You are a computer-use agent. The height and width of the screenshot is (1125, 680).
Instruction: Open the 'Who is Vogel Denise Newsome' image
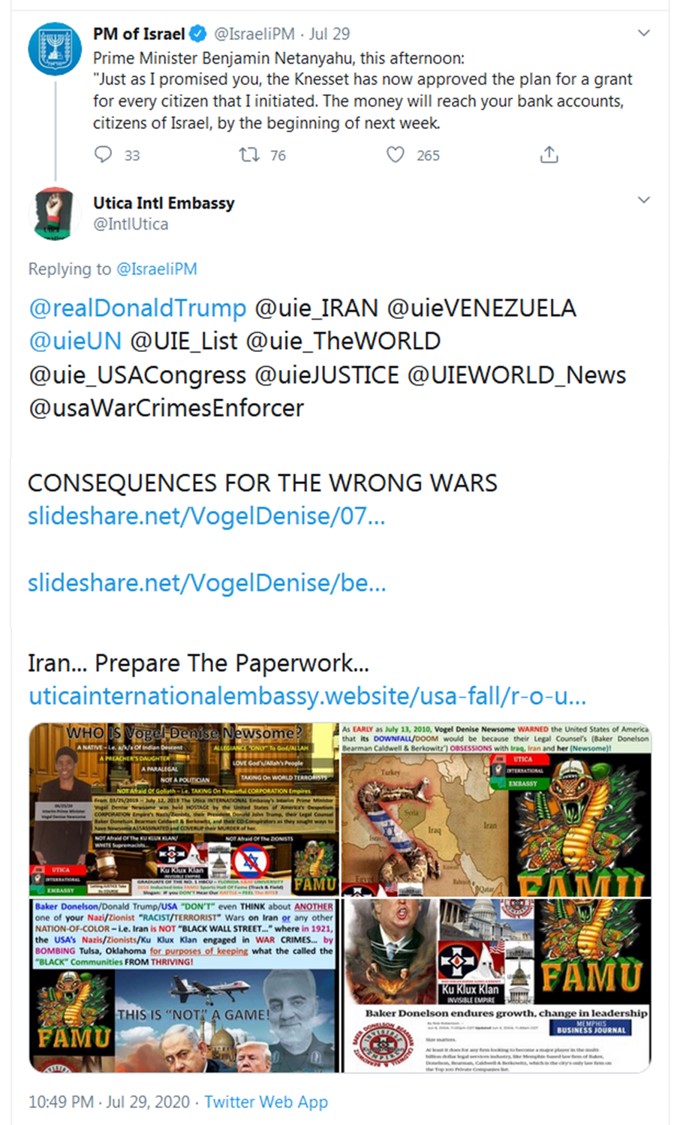pos(184,809)
